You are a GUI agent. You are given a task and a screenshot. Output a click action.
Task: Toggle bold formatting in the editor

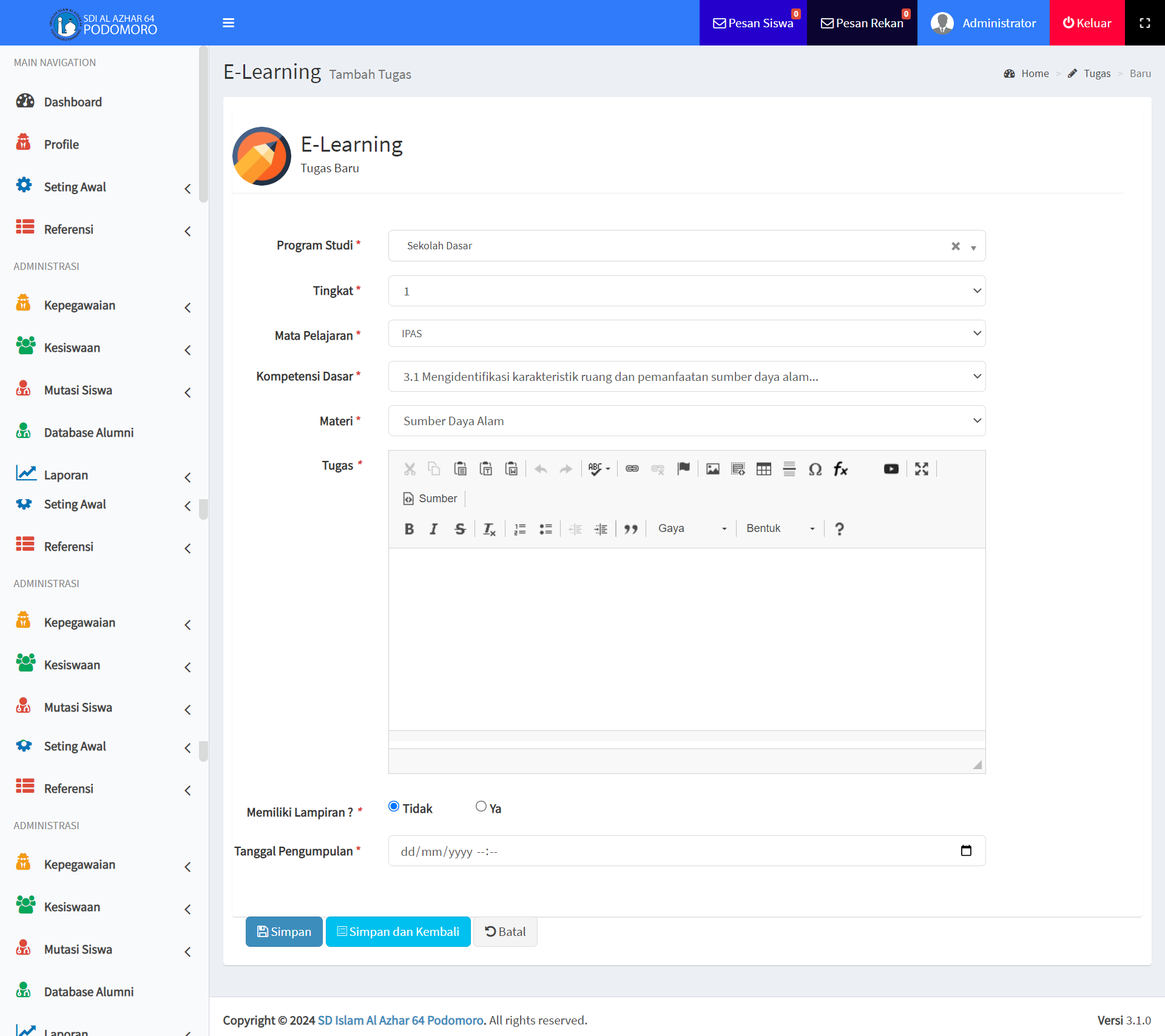coord(409,529)
